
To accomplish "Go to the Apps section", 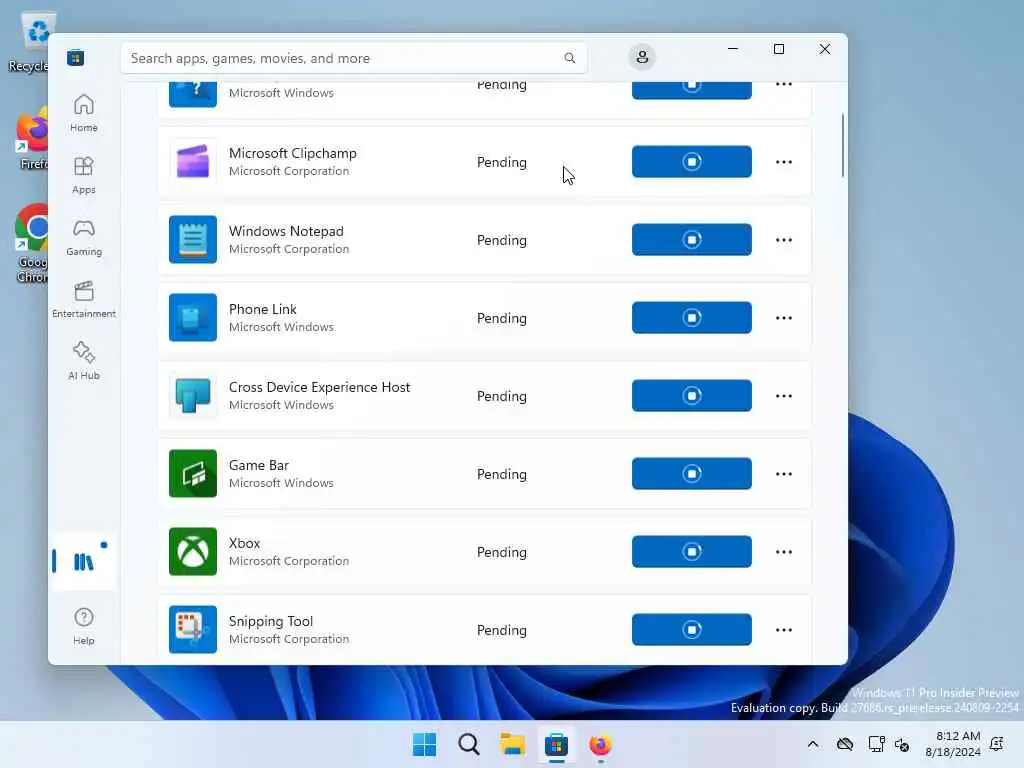I will pos(84,175).
